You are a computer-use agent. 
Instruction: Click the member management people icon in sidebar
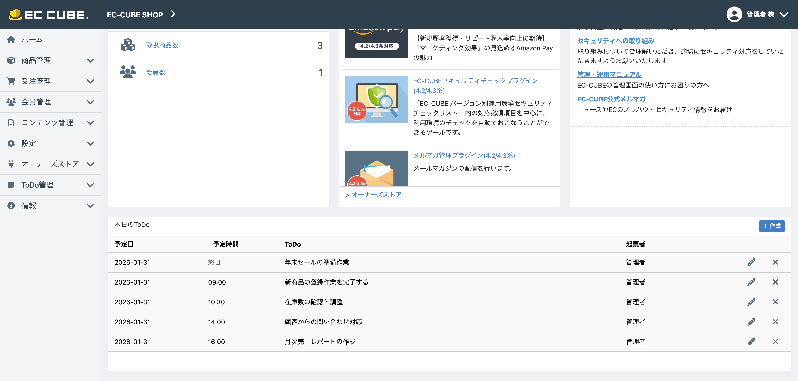[x=11, y=102]
